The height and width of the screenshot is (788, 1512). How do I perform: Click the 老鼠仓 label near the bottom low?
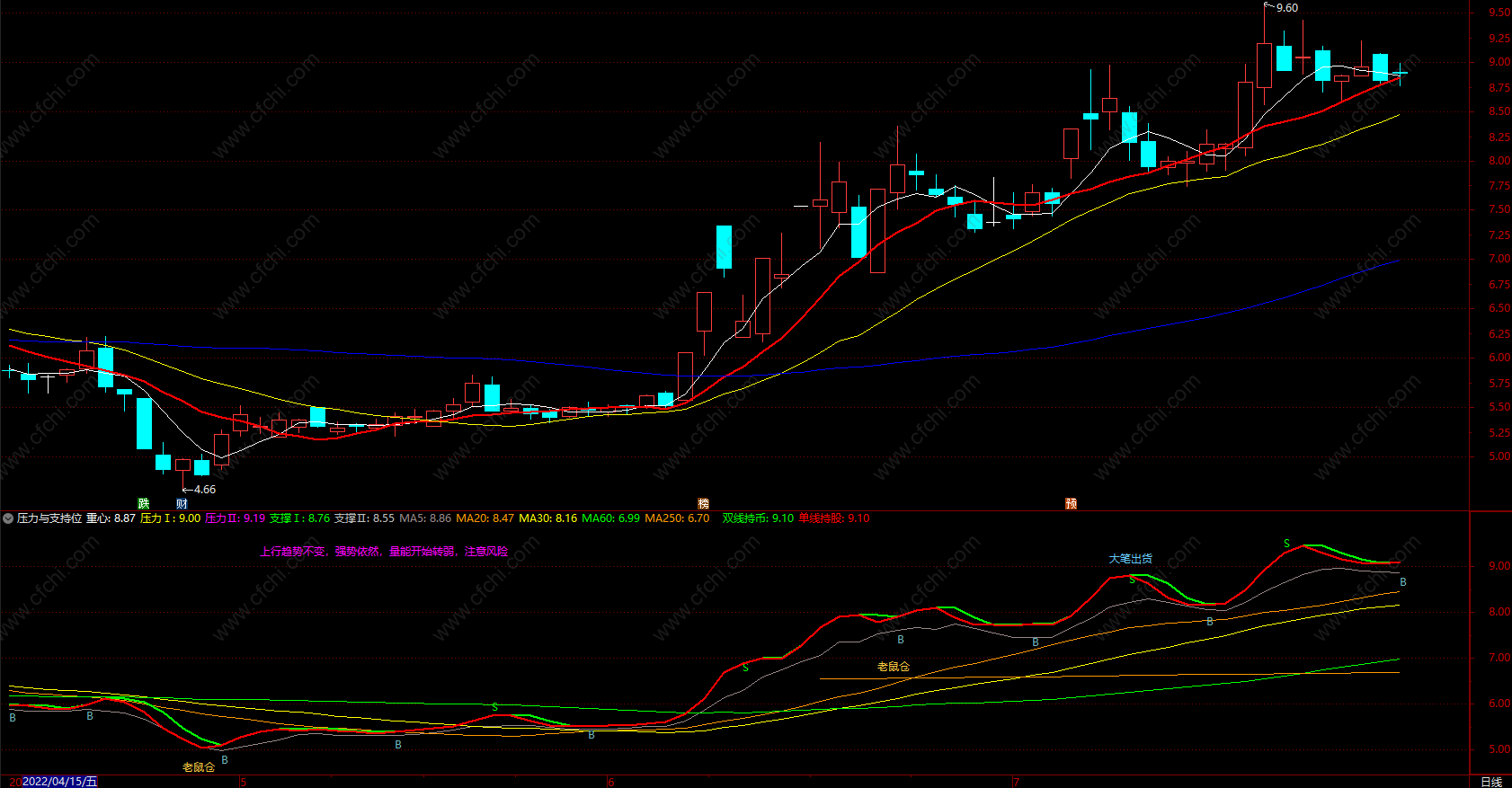(x=199, y=767)
